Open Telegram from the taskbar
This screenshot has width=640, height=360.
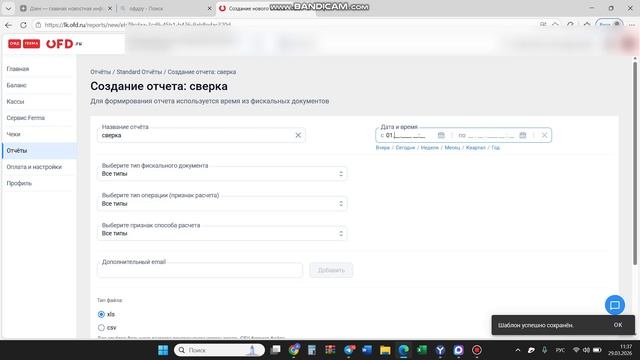[349, 350]
